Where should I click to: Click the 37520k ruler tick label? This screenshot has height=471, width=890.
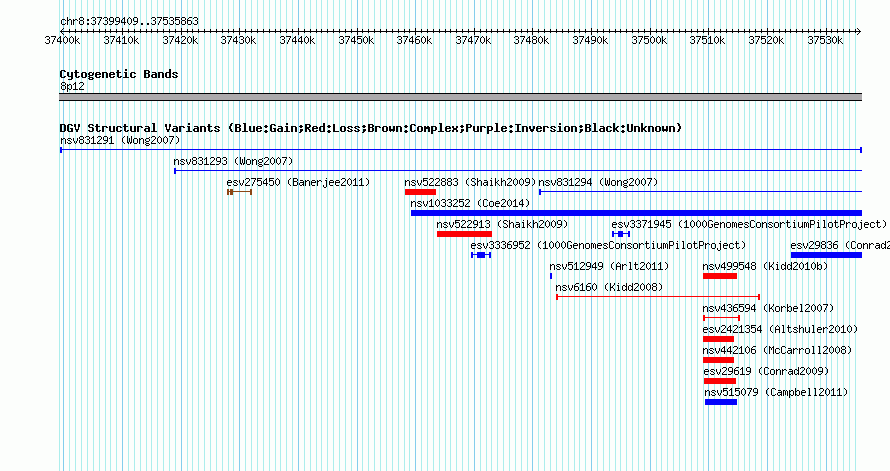point(766,40)
